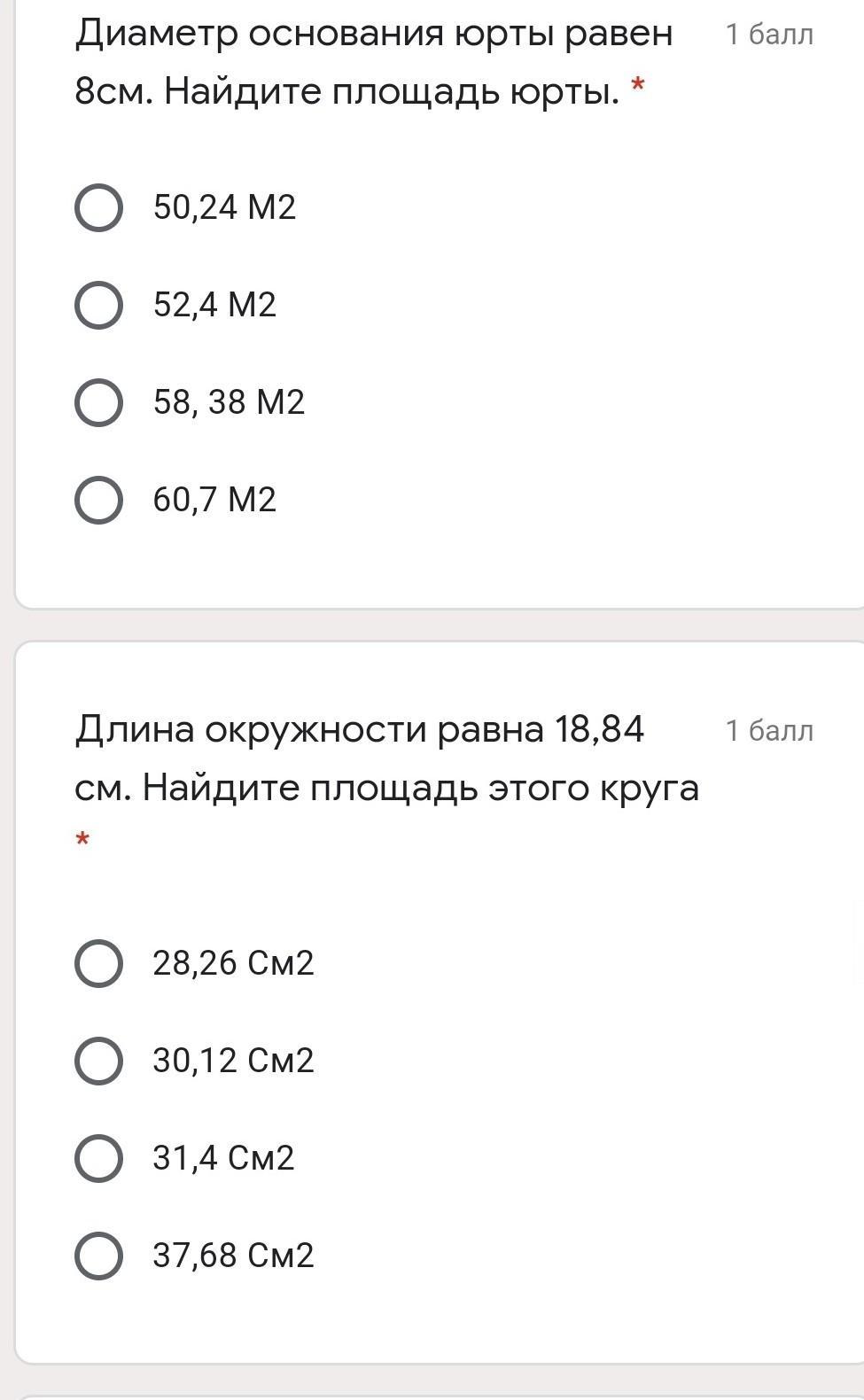This screenshot has height=1400, width=864.
Task: Click the question text "Длина окружности равна 18,84"
Action: tap(359, 730)
